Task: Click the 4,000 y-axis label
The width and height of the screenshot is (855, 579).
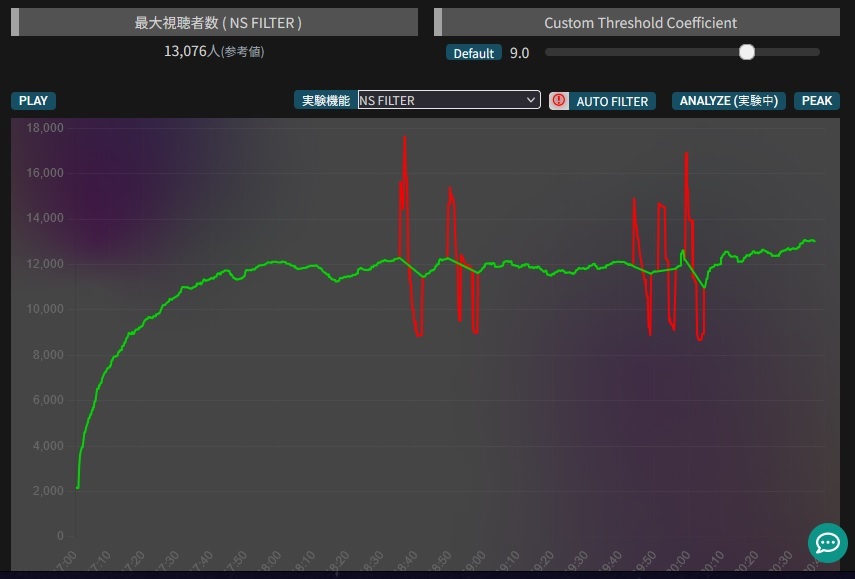Action: pos(48,446)
